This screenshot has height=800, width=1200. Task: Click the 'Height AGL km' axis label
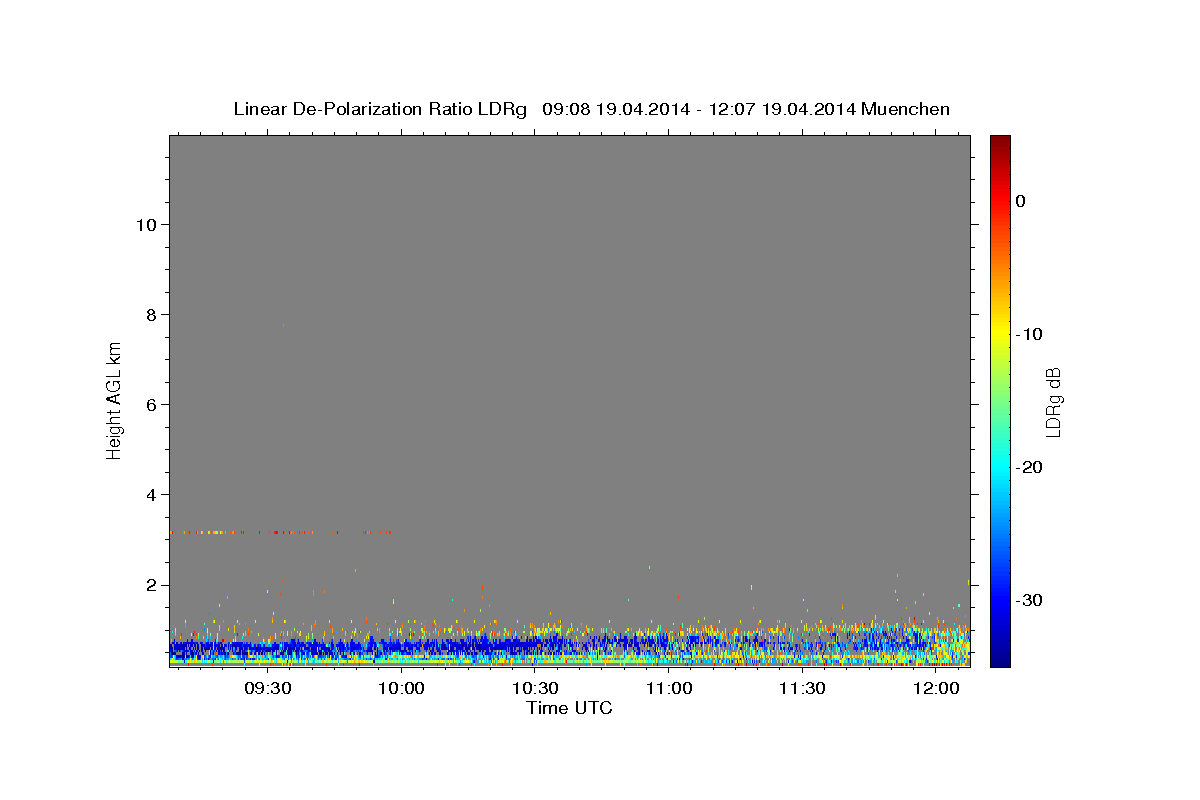(x=114, y=400)
